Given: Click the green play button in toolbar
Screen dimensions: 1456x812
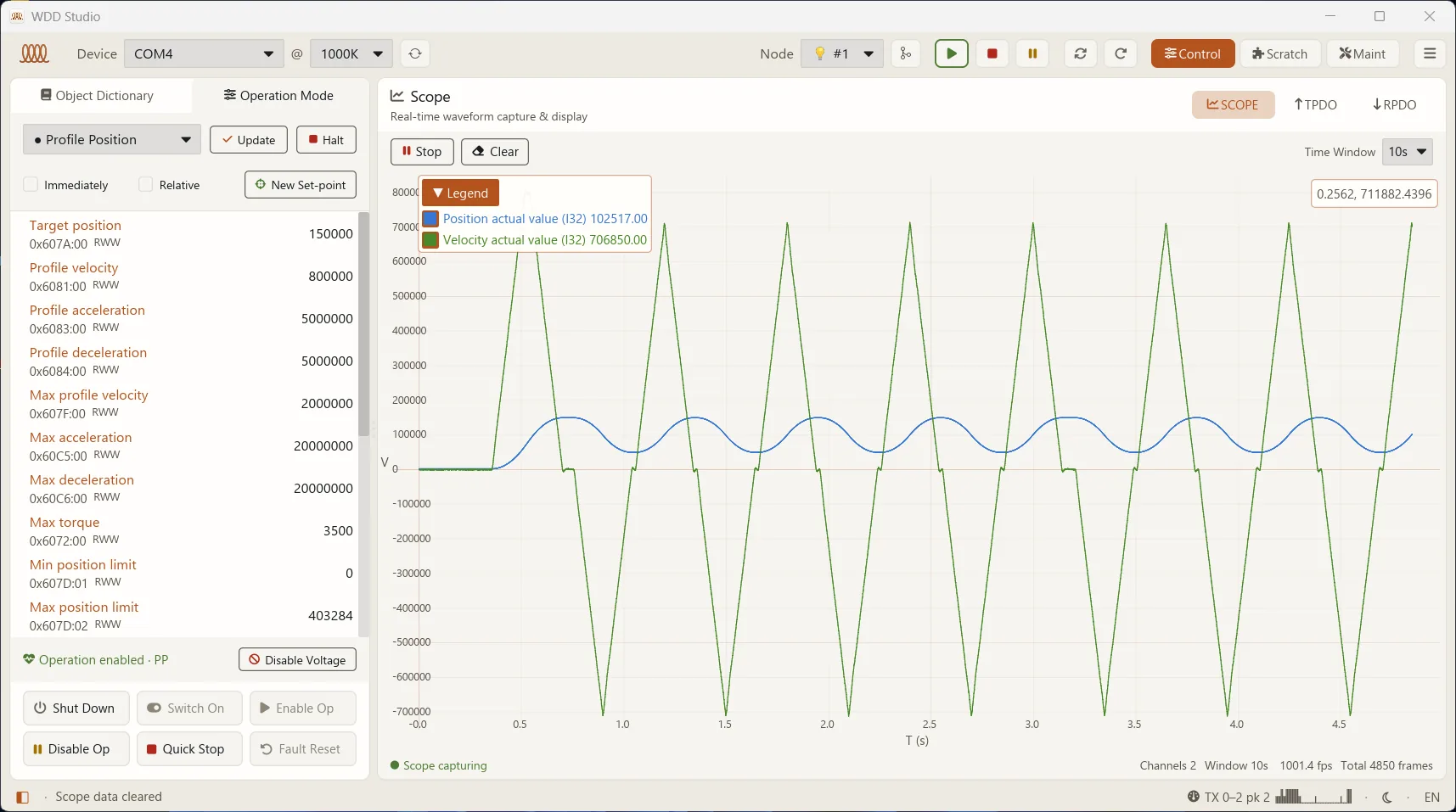Looking at the screenshot, I should pyautogui.click(x=951, y=53).
